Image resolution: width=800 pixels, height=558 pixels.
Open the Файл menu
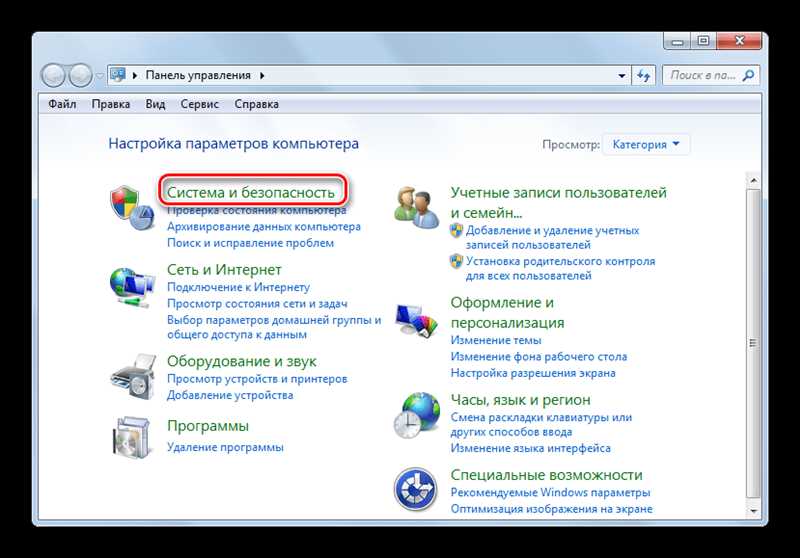coord(62,104)
